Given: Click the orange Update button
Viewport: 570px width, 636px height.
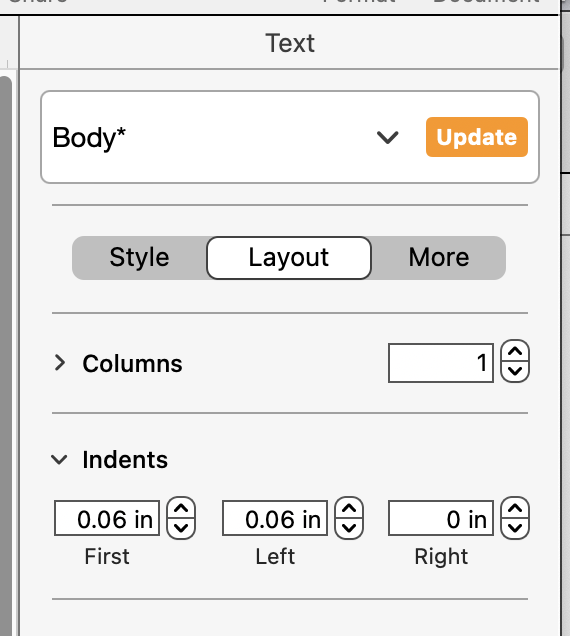Looking at the screenshot, I should coord(477,137).
